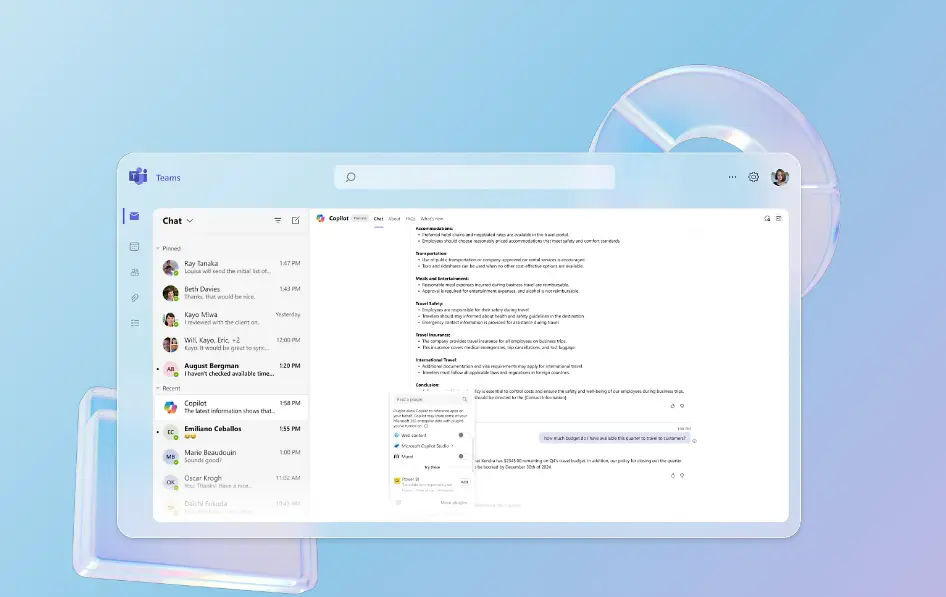Toggle the Web content plugin switch
Screen dimensions: 946x597
coord(461,435)
